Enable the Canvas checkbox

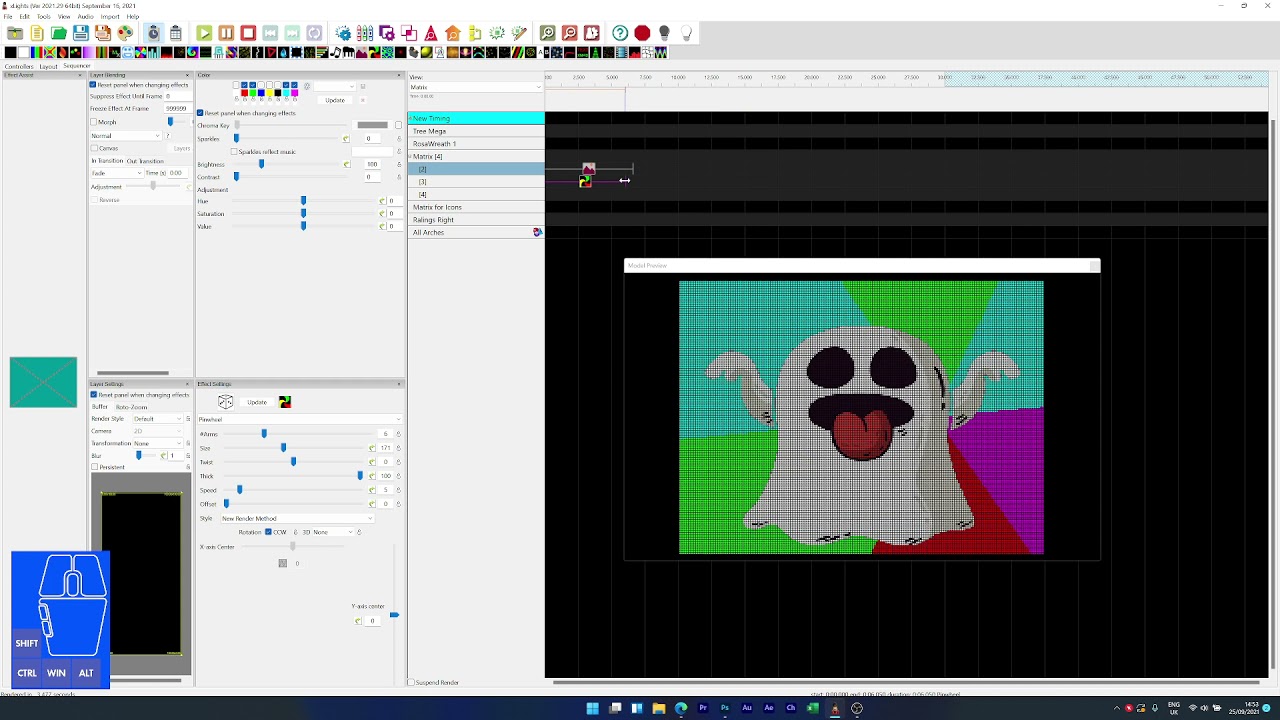[x=94, y=148]
